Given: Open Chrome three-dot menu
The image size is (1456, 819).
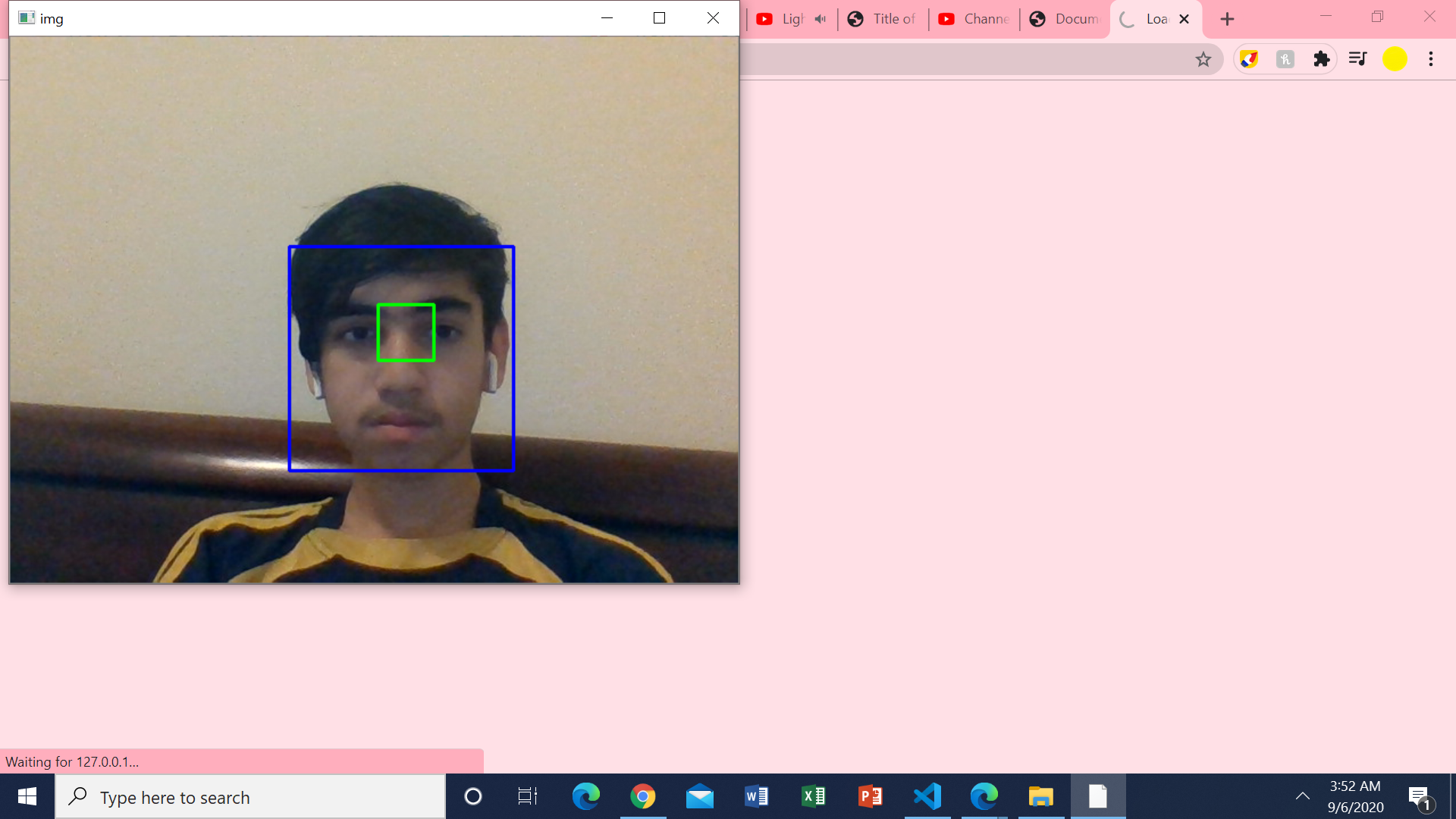Looking at the screenshot, I should tap(1431, 59).
